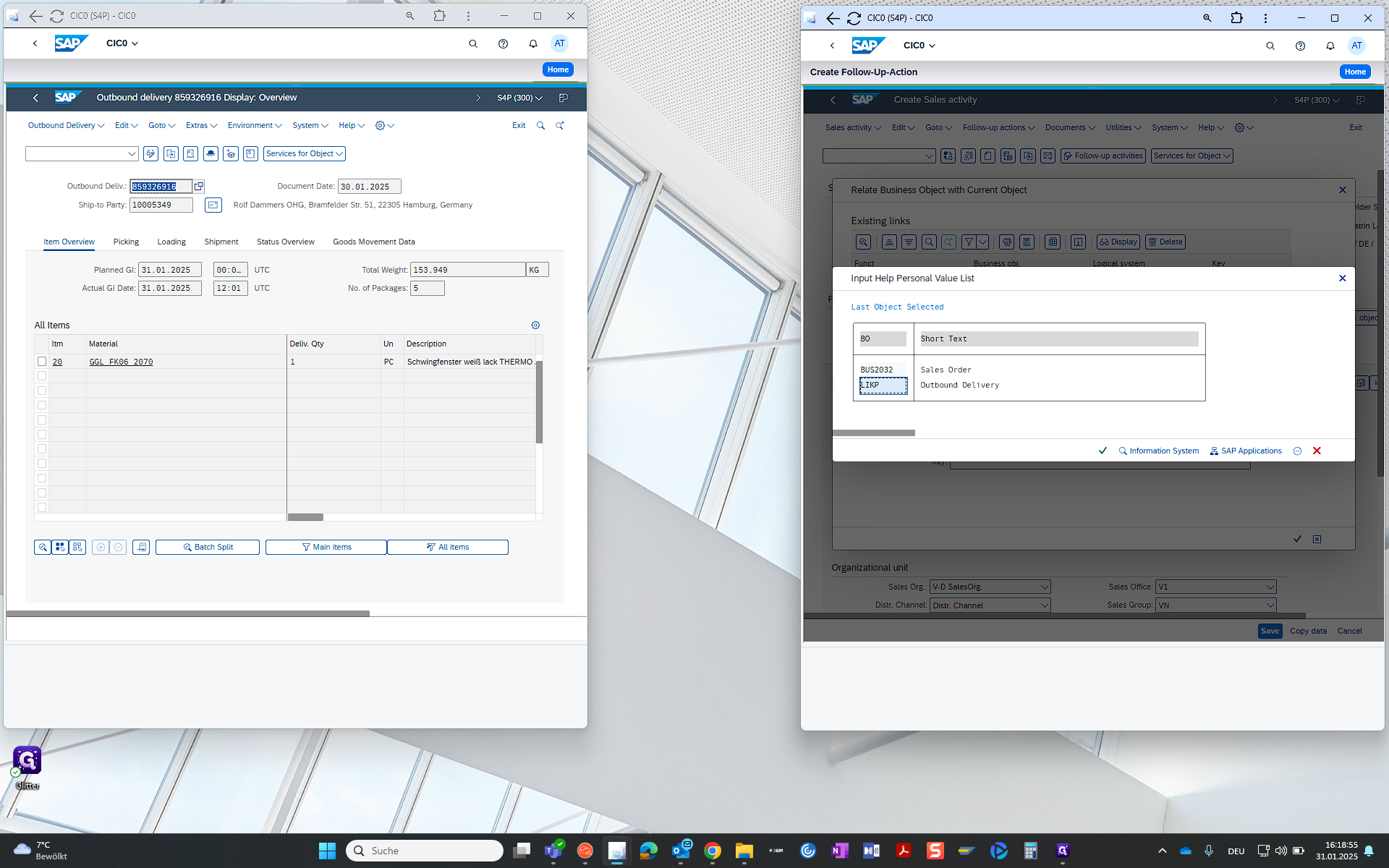
Task: Open the S4P (300) system dropdown
Action: pos(519,98)
